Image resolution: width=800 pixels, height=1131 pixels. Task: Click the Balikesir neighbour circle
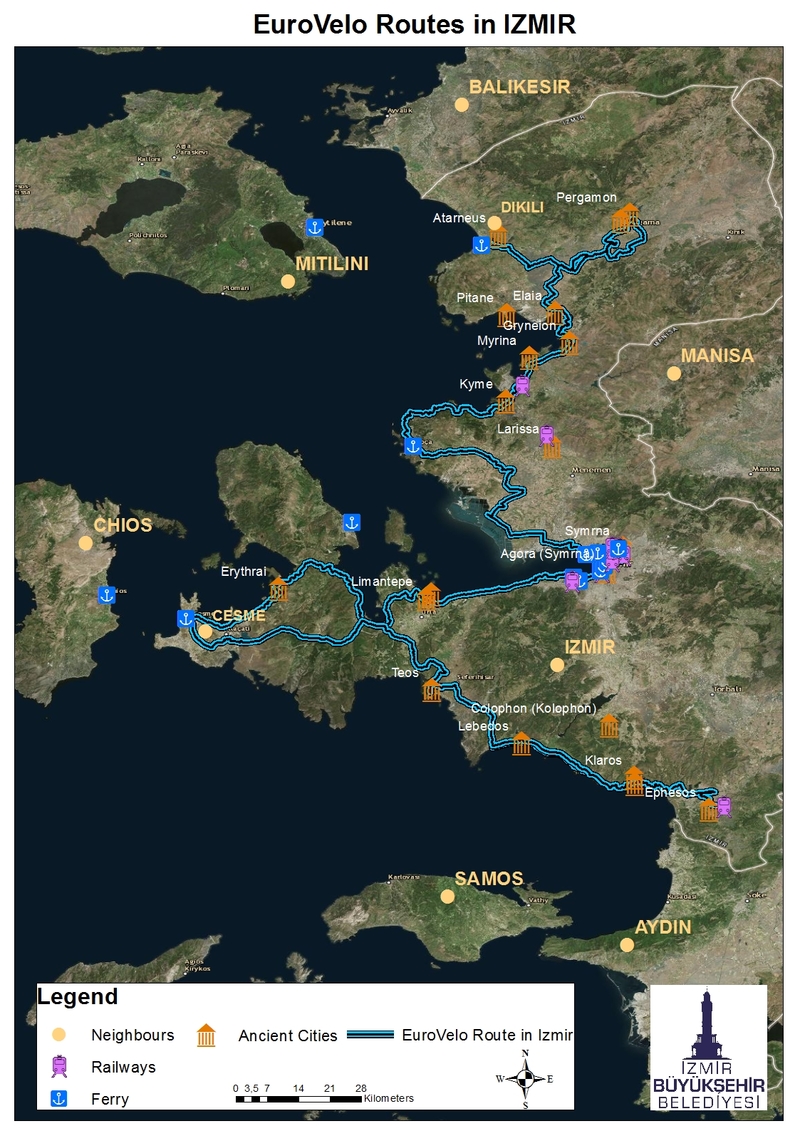point(462,105)
